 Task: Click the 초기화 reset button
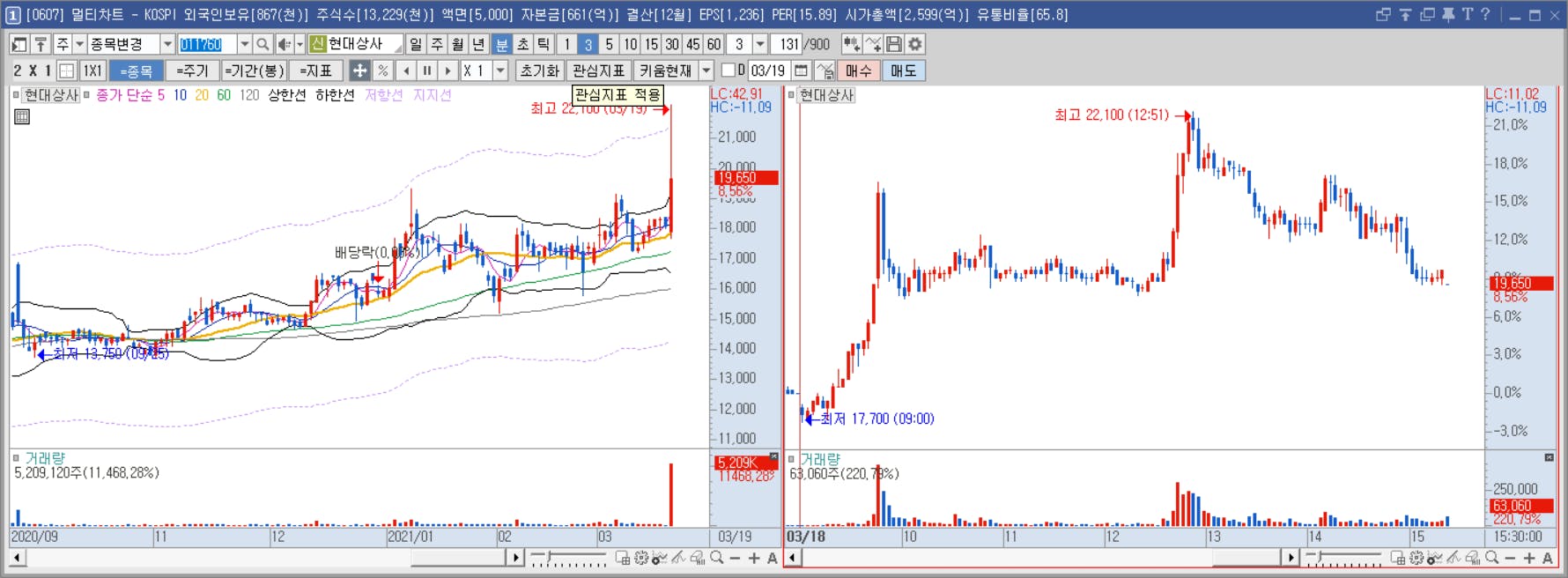coord(540,70)
